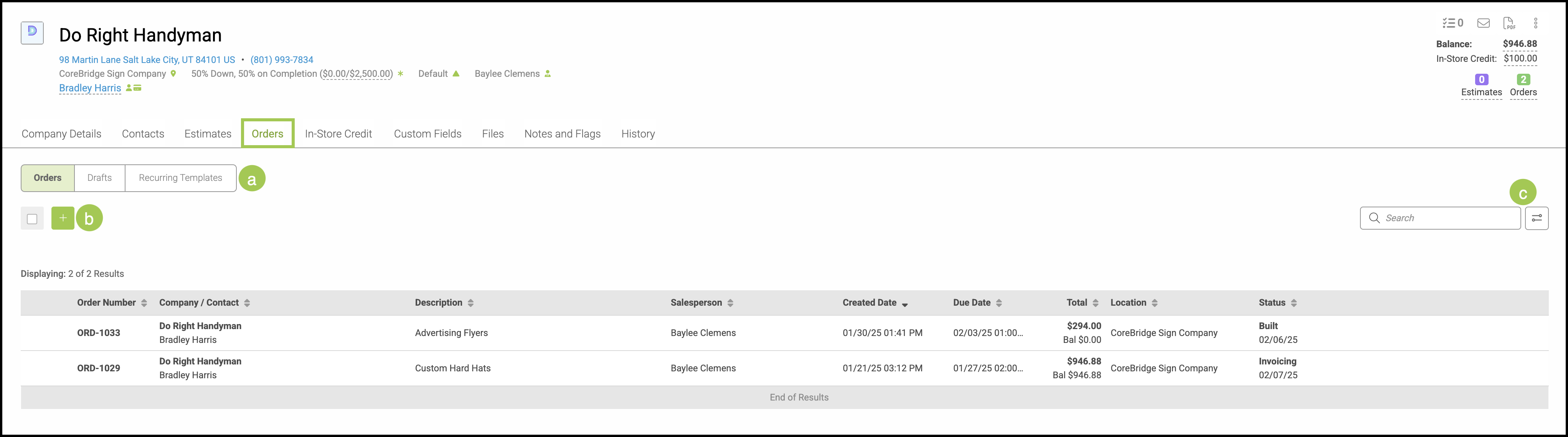Switch to the Drafts toggle
Screen dimensions: 1568x437
(99, 178)
